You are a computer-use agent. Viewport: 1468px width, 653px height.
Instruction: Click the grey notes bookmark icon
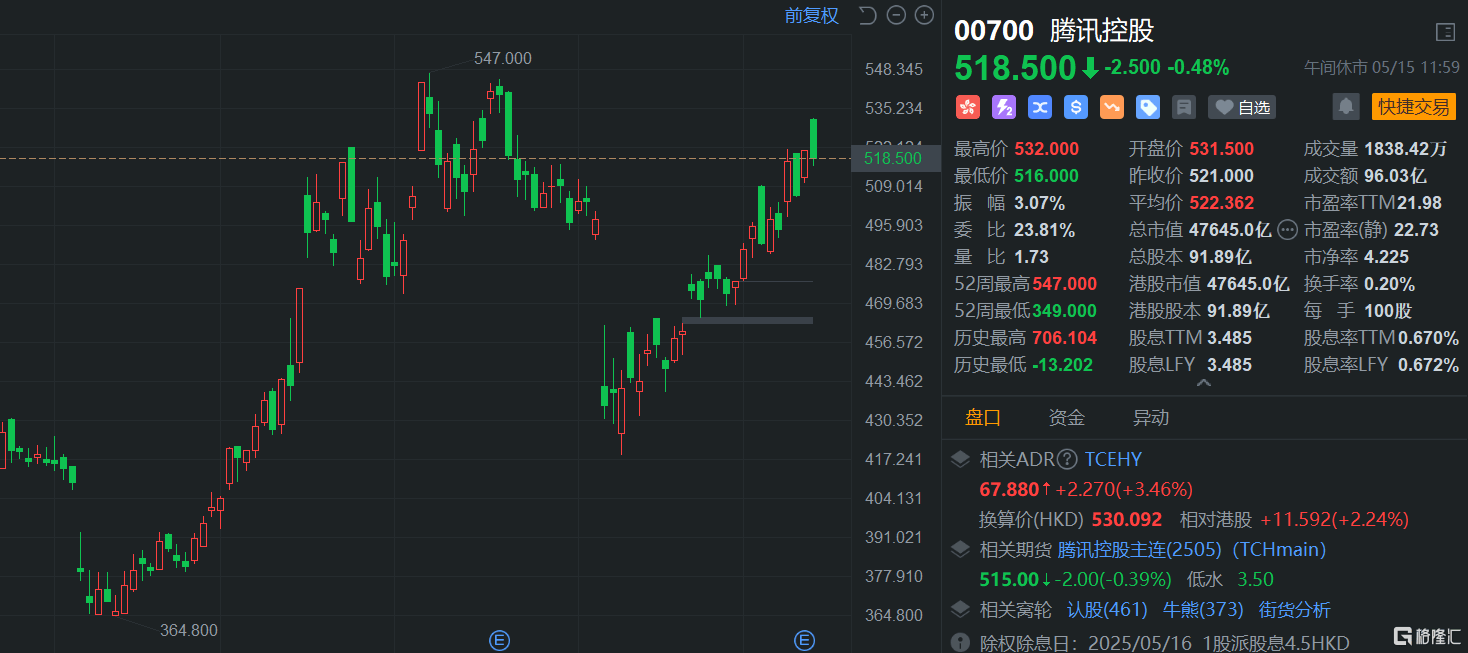click(x=1184, y=107)
